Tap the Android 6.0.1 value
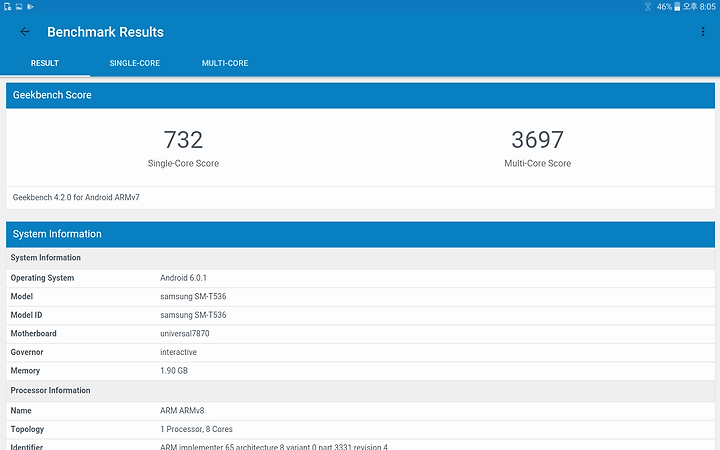720x450 pixels. click(x=183, y=278)
